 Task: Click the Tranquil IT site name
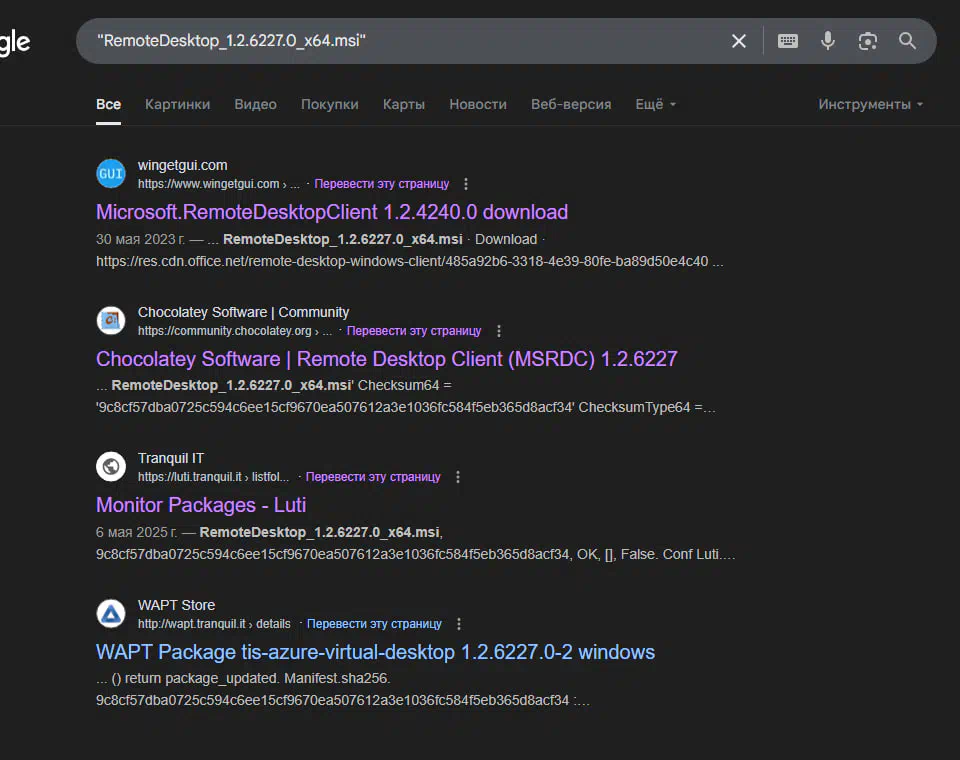[171, 459]
